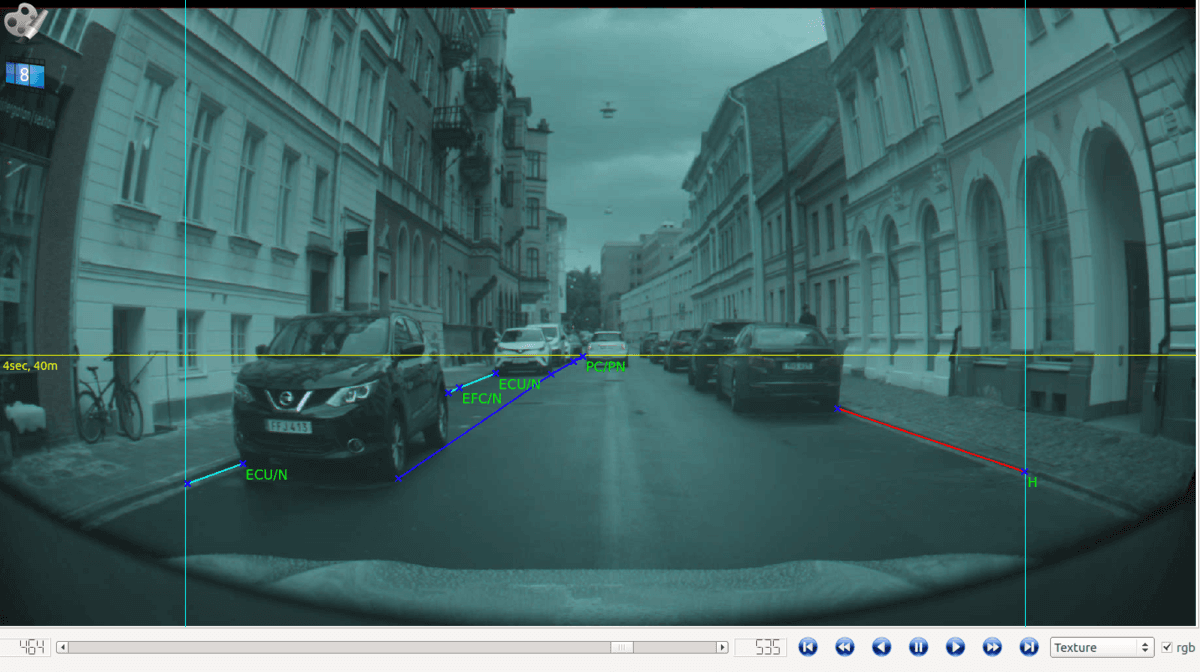The width and height of the screenshot is (1200, 672).
Task: Click the current frame number display 464
Action: point(26,647)
